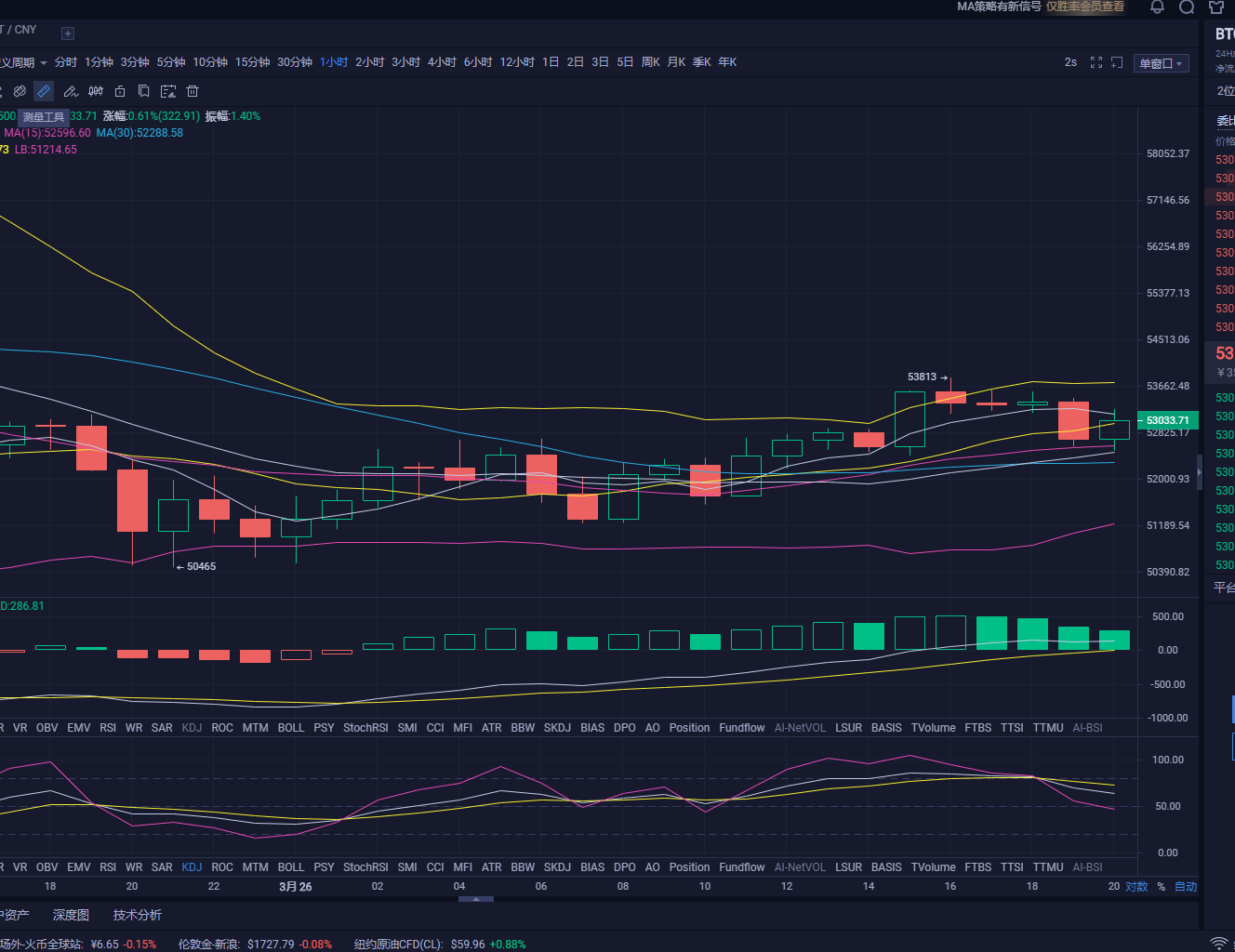Select the 4小时 timeframe
Image resolution: width=1235 pixels, height=952 pixels.
click(442, 62)
